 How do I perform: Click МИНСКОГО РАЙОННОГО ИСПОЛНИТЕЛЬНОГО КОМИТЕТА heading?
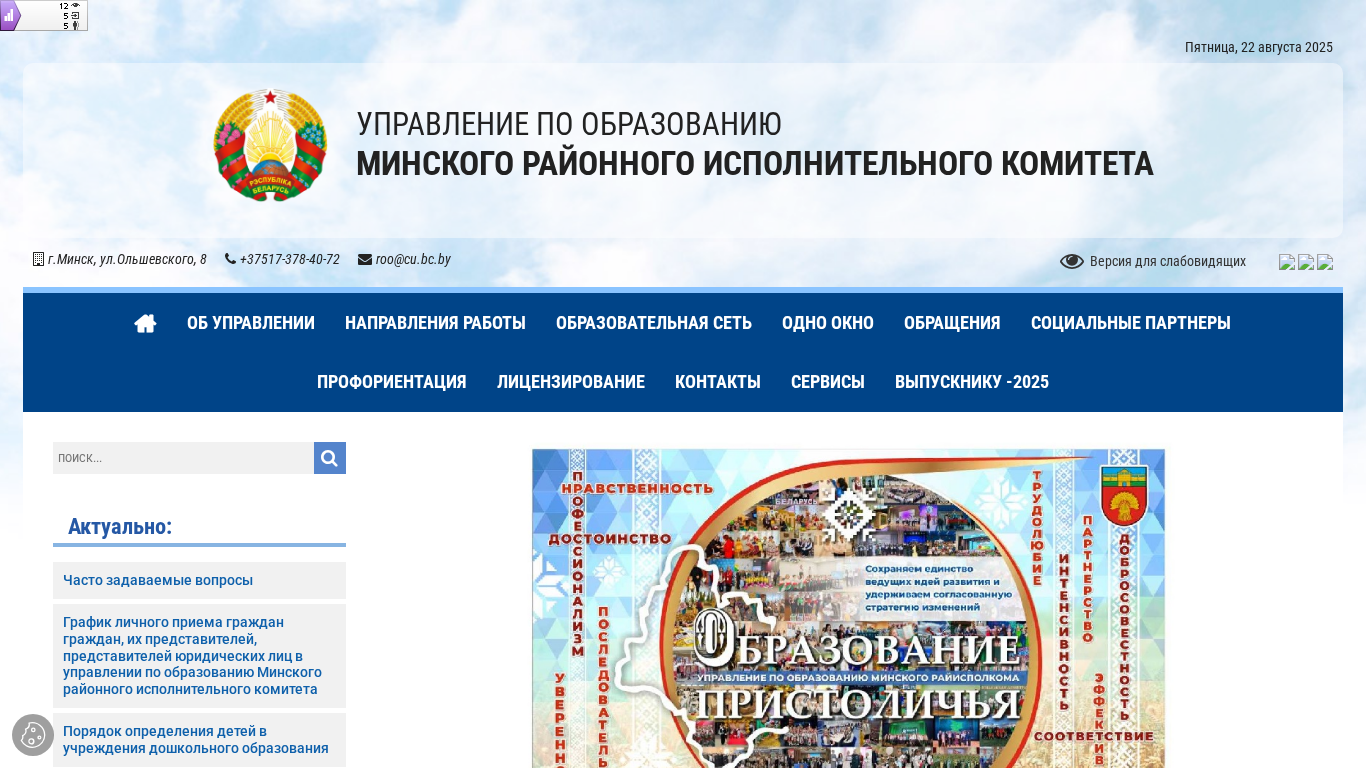tap(755, 164)
